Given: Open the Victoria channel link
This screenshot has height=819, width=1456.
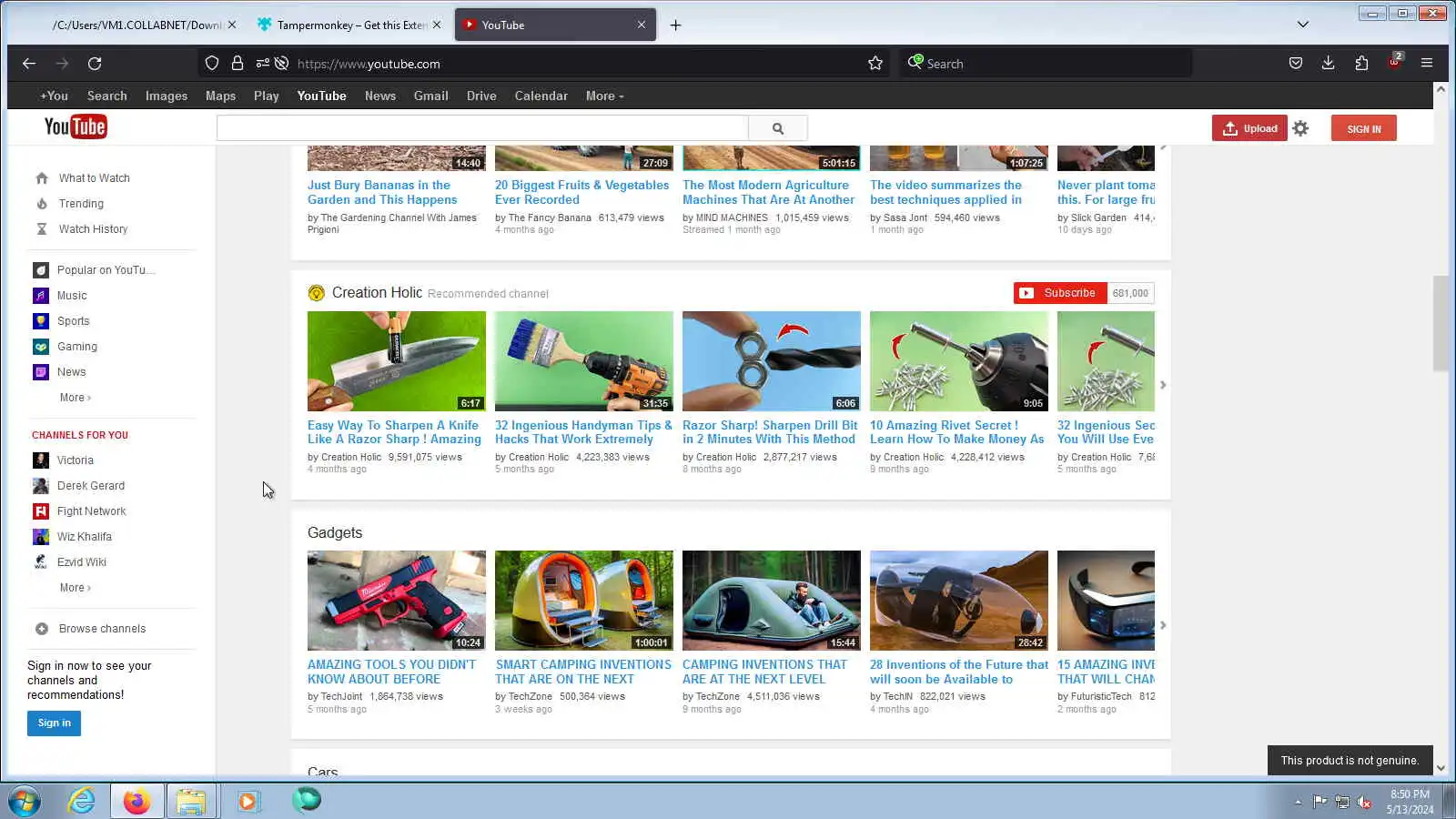Looking at the screenshot, I should (76, 460).
